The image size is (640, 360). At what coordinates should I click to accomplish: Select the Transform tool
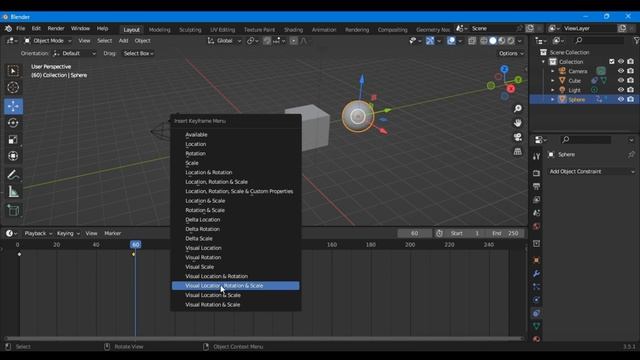pyautogui.click(x=13, y=156)
